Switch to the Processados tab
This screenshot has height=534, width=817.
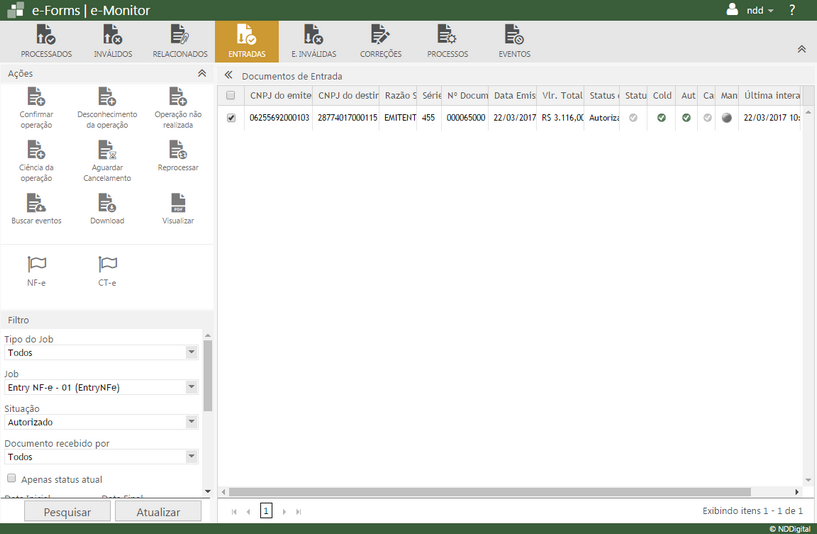[46, 42]
